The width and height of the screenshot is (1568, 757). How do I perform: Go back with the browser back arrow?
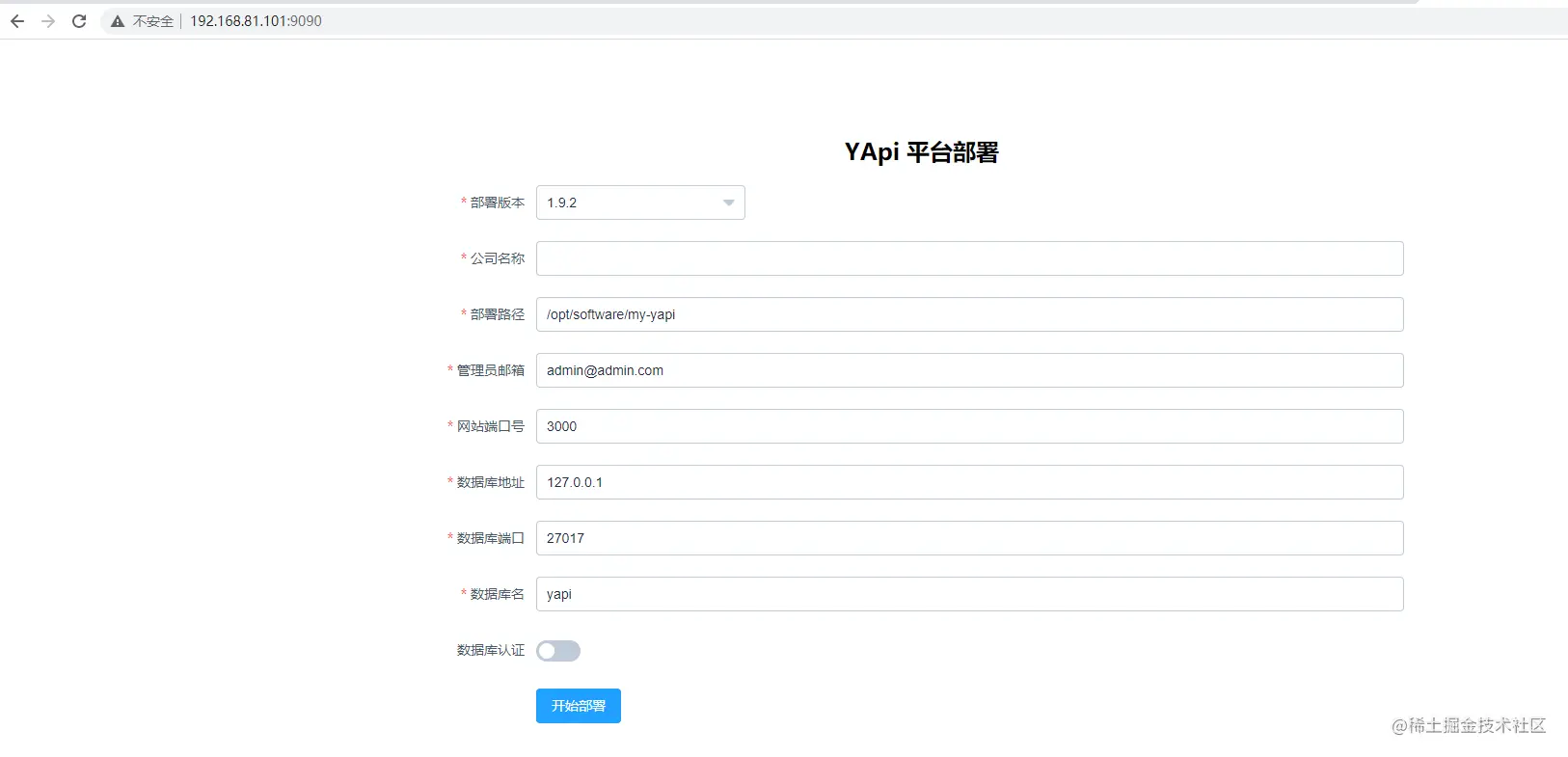click(x=17, y=21)
